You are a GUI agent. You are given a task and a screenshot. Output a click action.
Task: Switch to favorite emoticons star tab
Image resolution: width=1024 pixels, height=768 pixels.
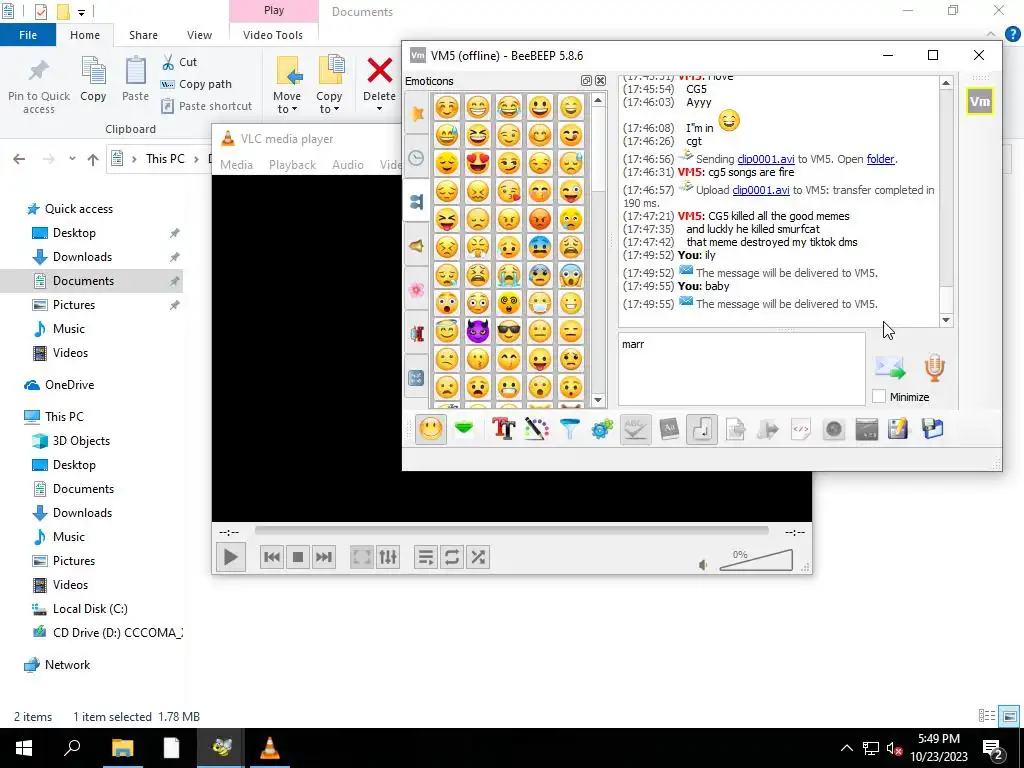417,114
